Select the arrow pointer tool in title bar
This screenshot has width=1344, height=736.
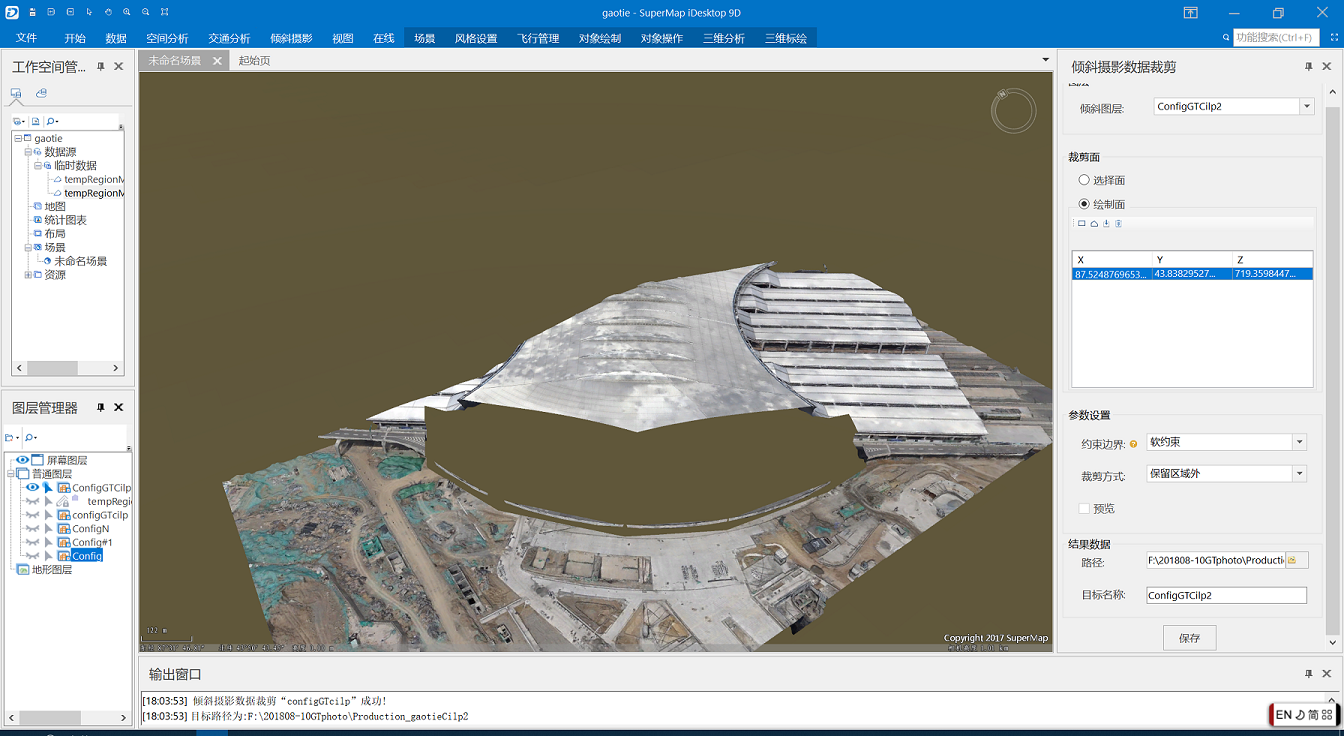[89, 13]
